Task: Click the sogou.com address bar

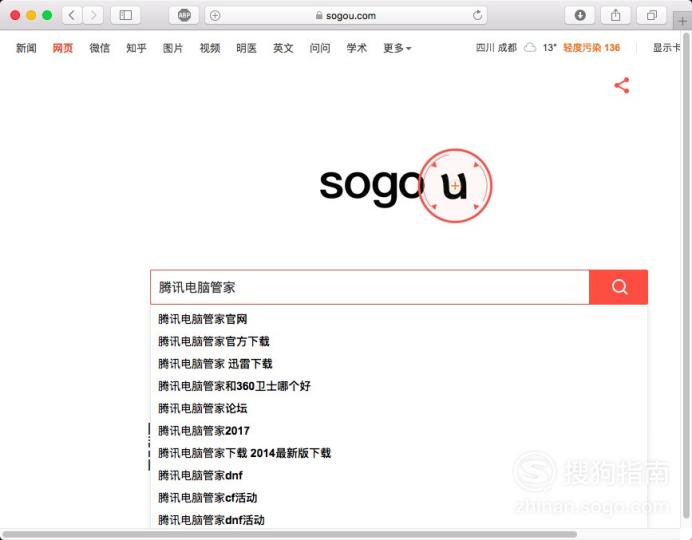Action: (346, 16)
